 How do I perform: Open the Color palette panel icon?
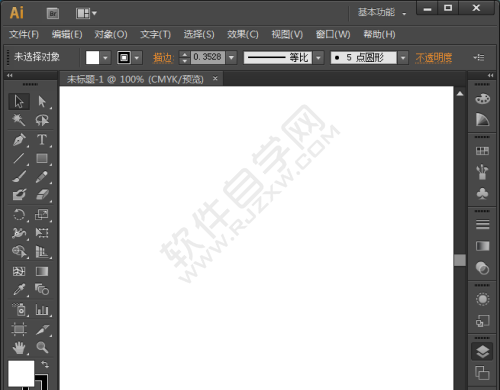click(482, 99)
